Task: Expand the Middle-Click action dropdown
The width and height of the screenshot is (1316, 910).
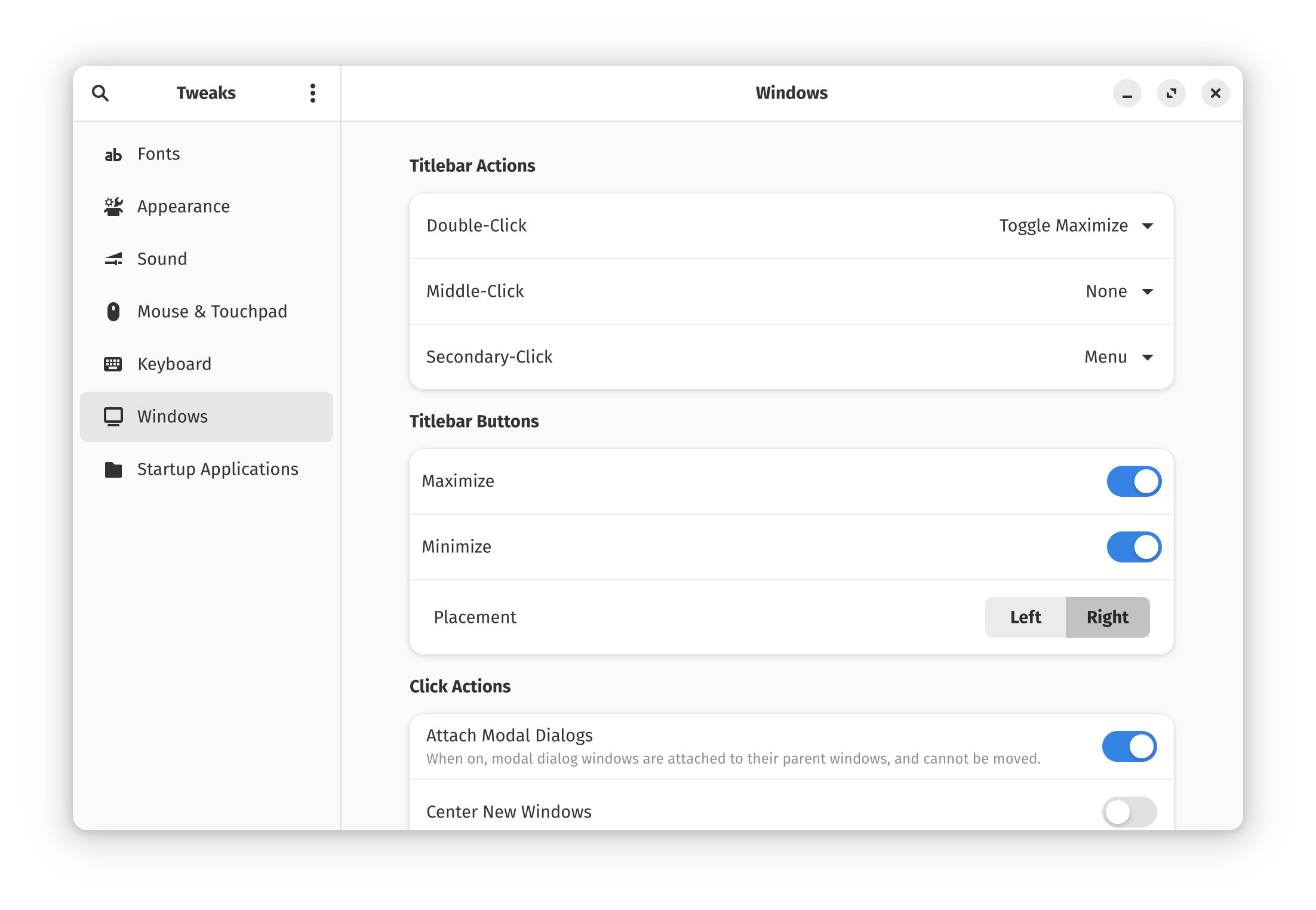Action: point(1148,290)
